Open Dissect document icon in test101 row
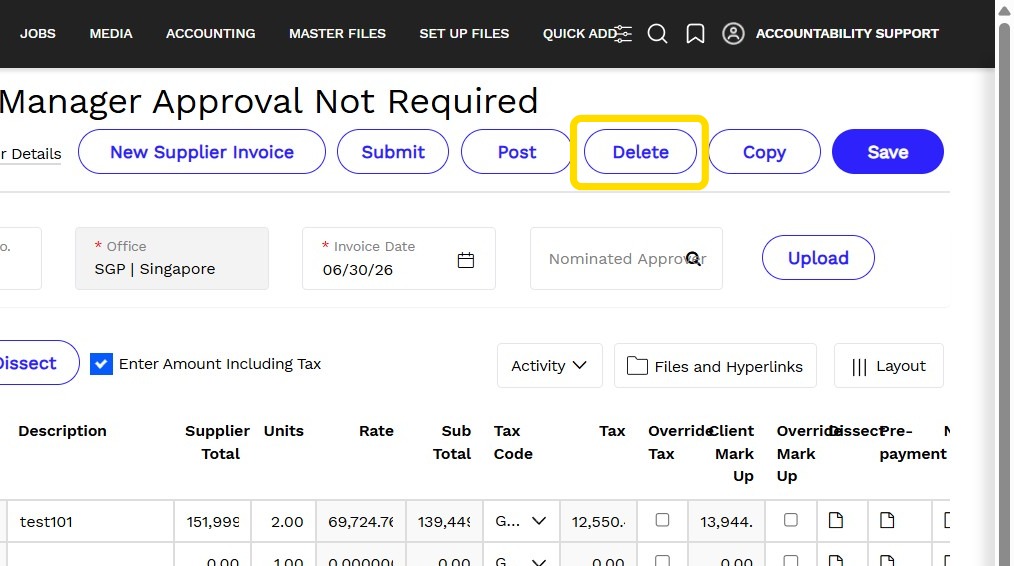The width and height of the screenshot is (1014, 566). [x=836, y=520]
